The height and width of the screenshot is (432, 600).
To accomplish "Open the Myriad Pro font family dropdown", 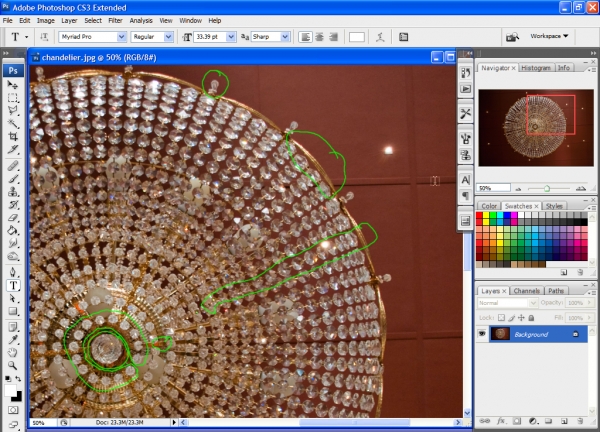I will [x=121, y=37].
